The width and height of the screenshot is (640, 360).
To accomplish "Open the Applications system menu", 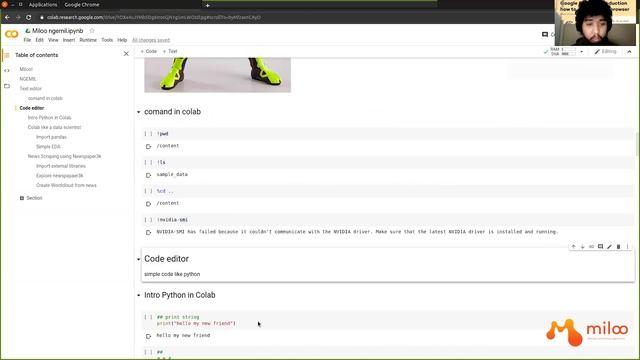I will click(x=43, y=5).
